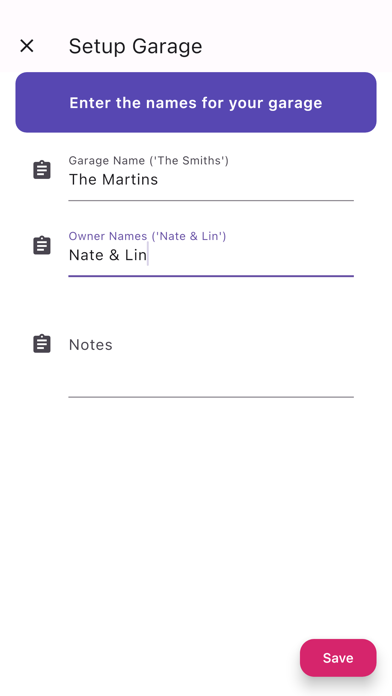Click the underline beneath the Notes field
This screenshot has width=392, height=696.
pyautogui.click(x=211, y=397)
